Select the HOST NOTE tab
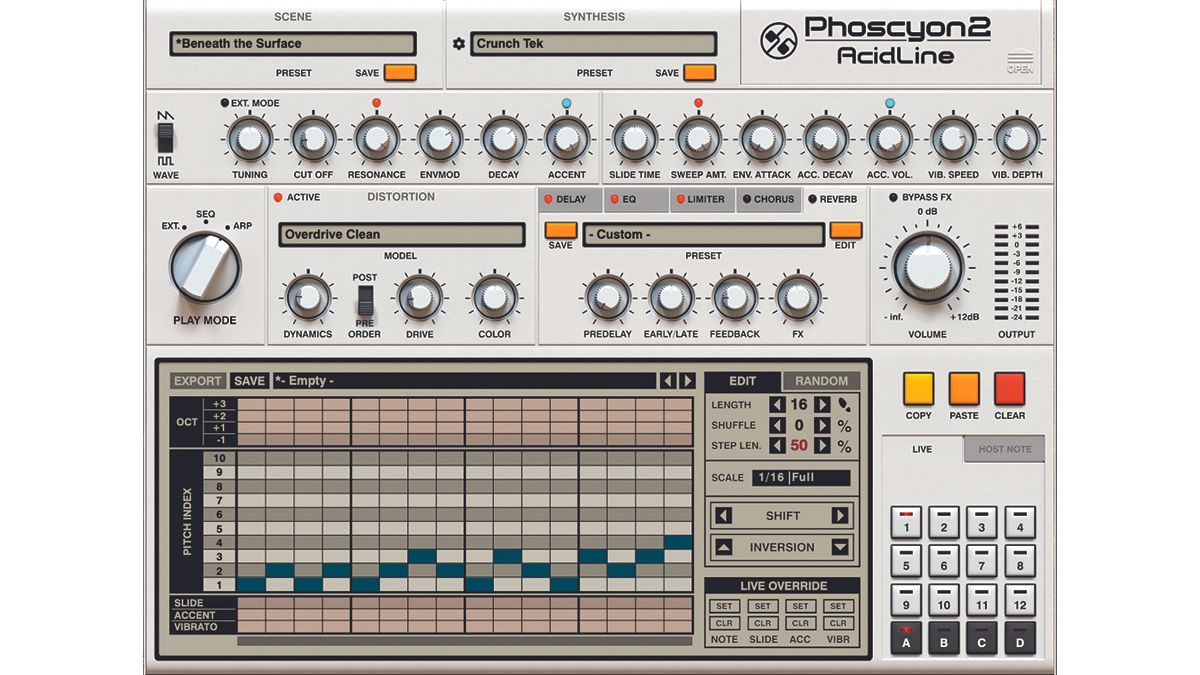1200x675 pixels. click(x=1003, y=448)
